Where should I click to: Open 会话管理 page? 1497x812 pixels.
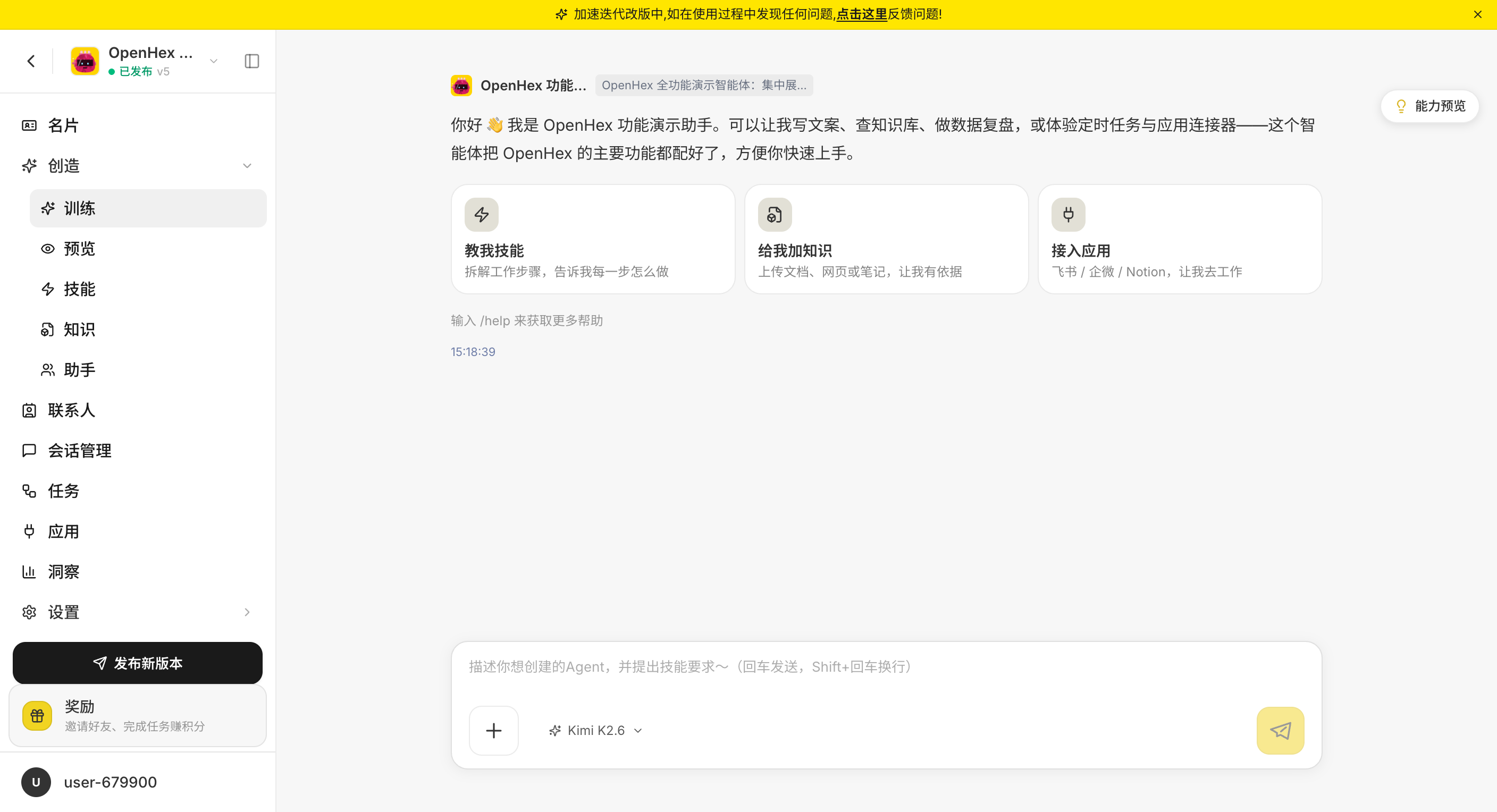[138, 451]
